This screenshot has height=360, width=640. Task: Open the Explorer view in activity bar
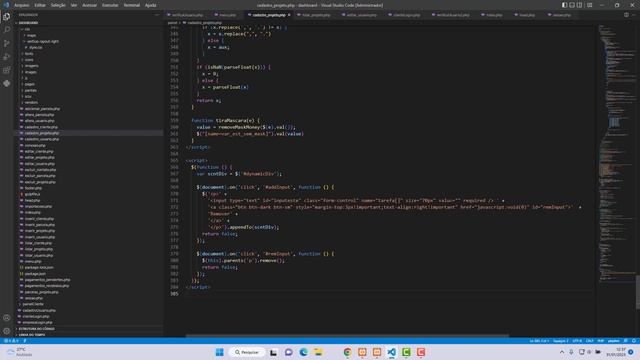point(7,17)
